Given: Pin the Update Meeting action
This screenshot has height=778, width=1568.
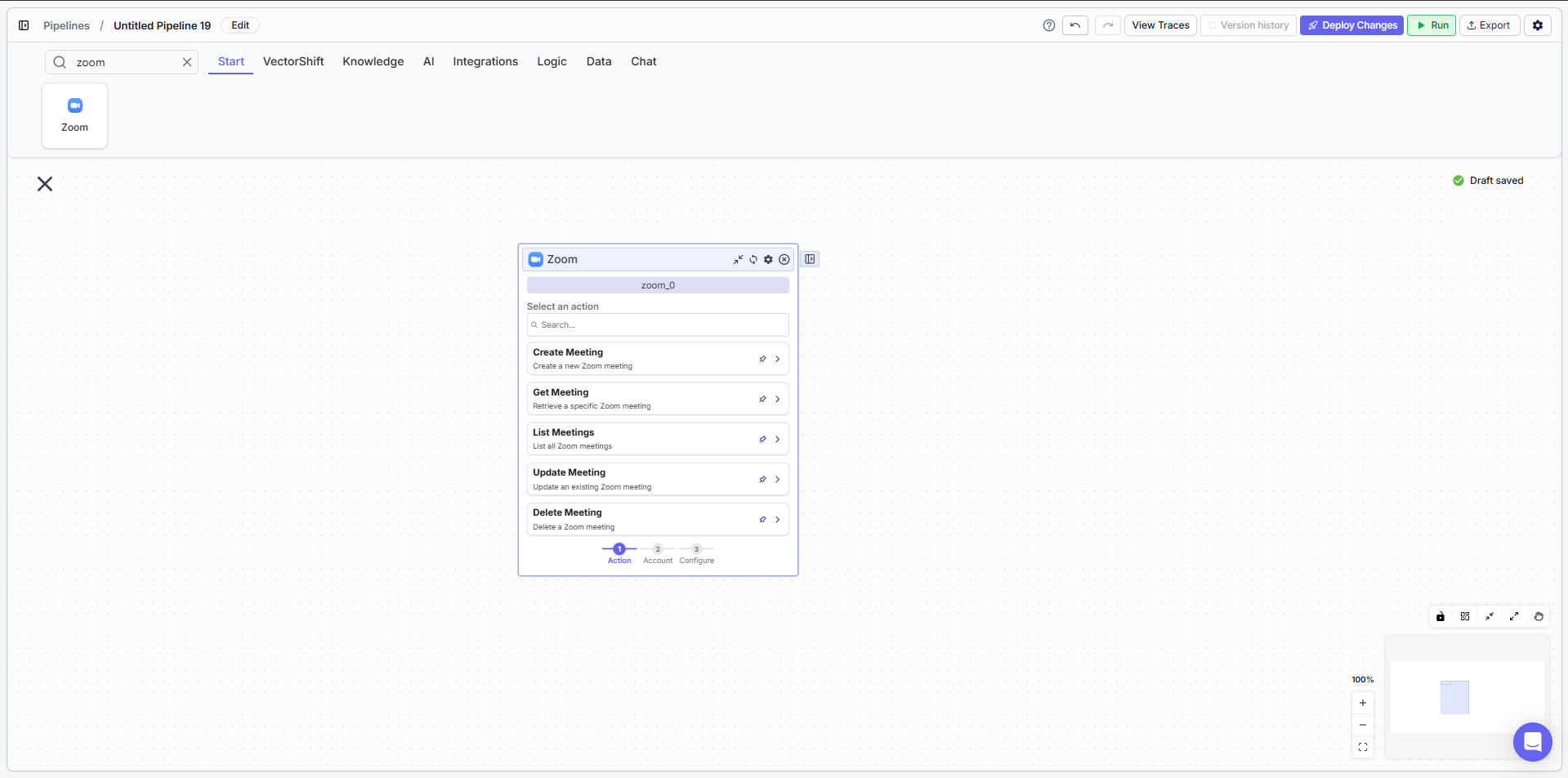Looking at the screenshot, I should pyautogui.click(x=762, y=479).
